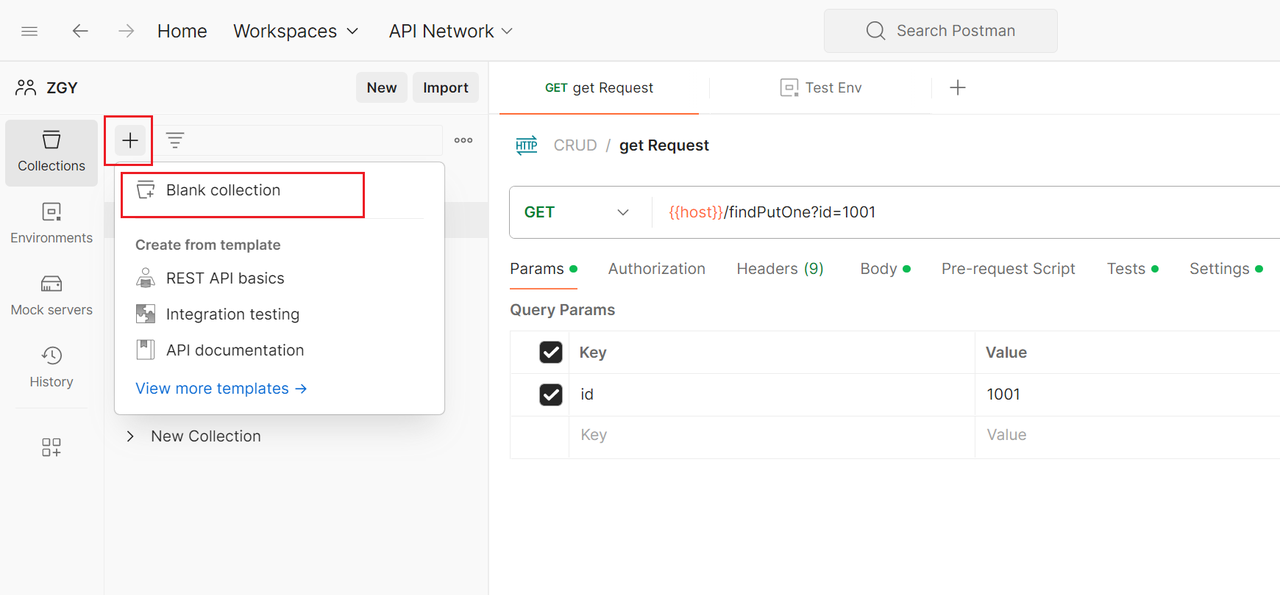This screenshot has width=1280, height=595.
Task: Switch to the get Request tab
Action: pyautogui.click(x=599, y=88)
